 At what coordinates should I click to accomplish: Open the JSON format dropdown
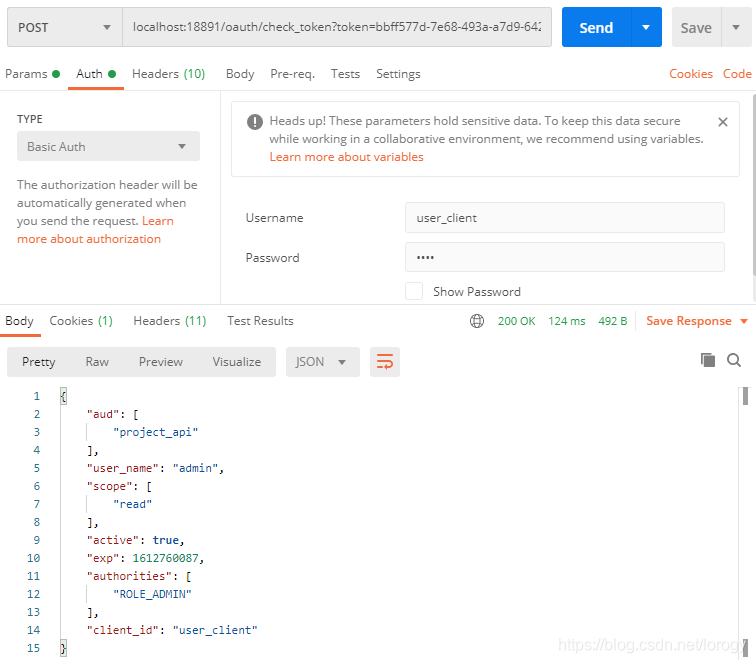click(x=323, y=362)
